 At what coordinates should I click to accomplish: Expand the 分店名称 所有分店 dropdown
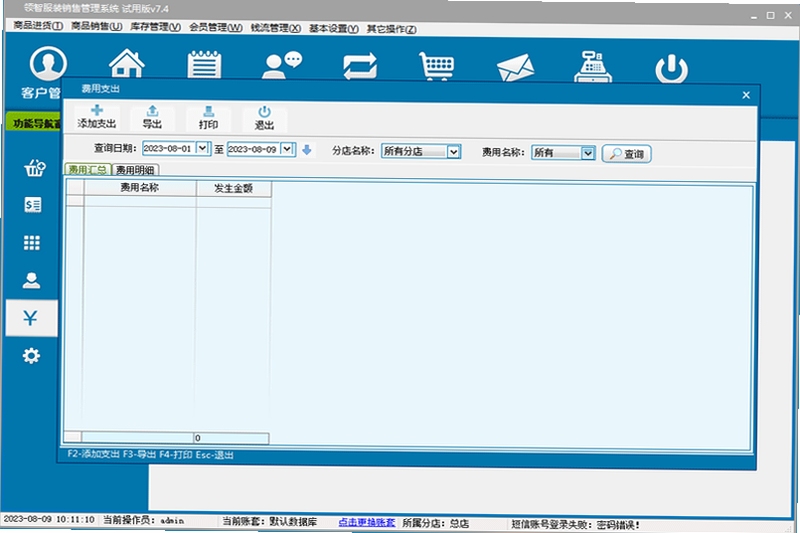tap(453, 151)
